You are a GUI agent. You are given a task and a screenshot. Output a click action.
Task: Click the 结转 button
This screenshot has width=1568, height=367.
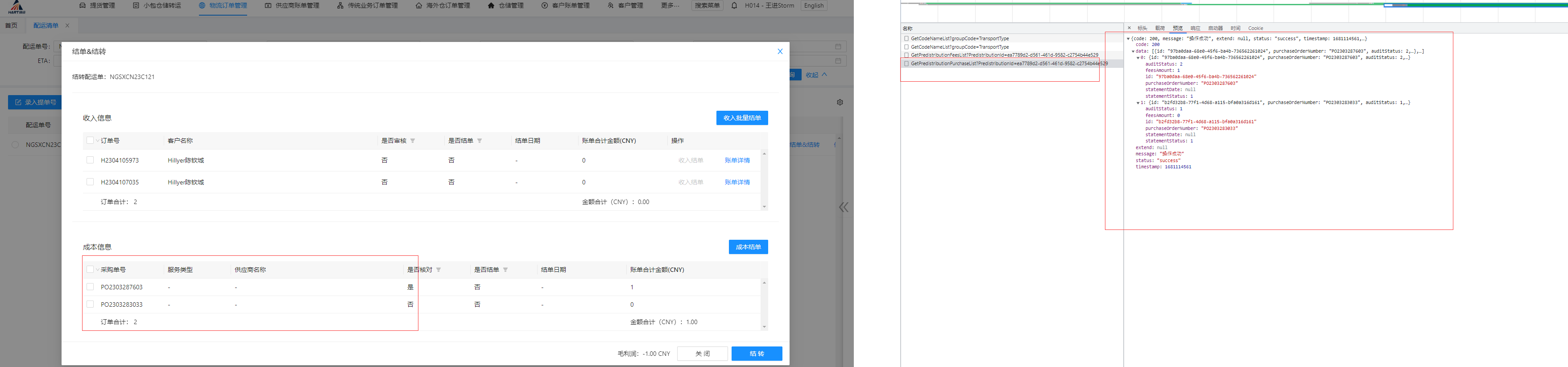[x=757, y=354]
